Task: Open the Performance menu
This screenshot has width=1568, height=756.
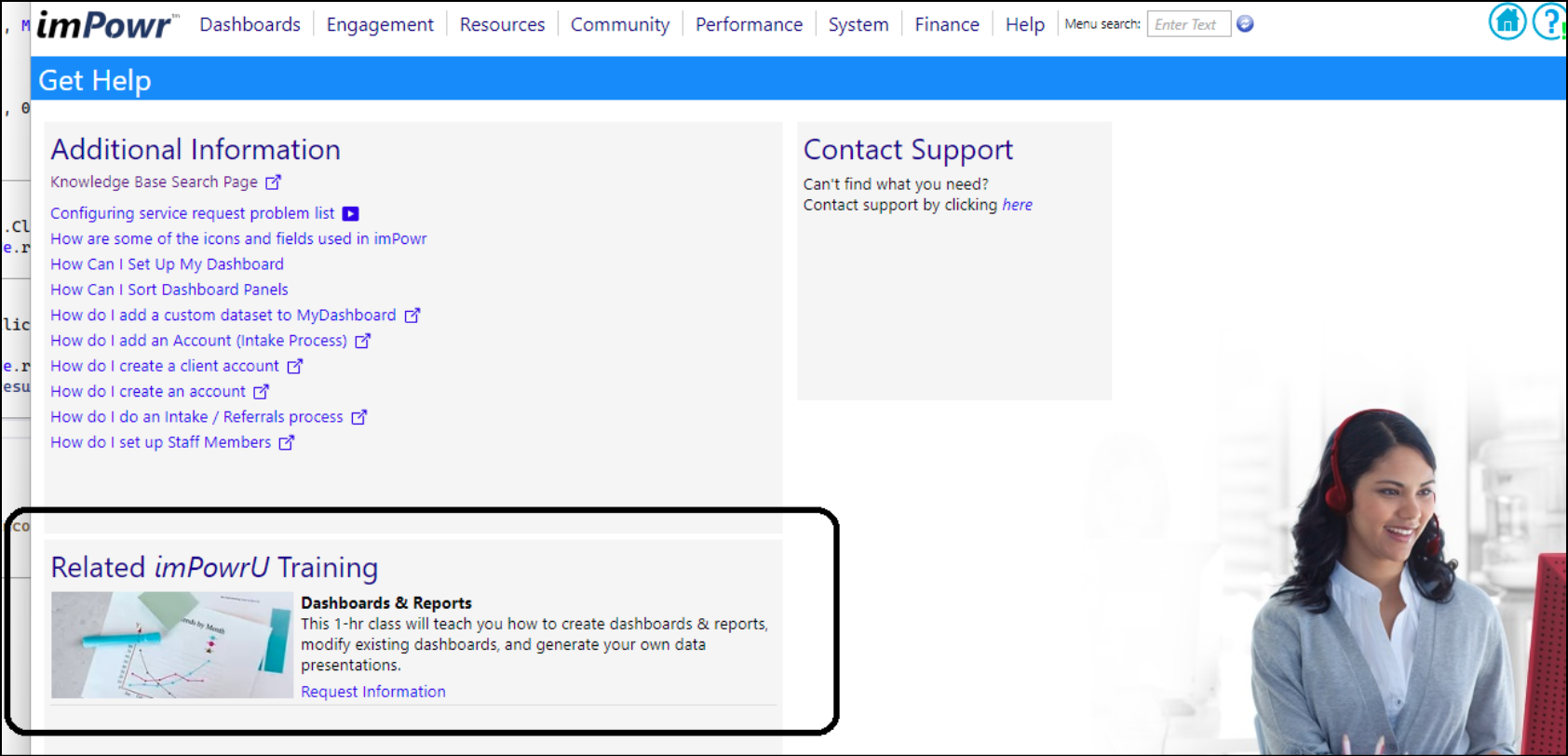Action: tap(749, 24)
